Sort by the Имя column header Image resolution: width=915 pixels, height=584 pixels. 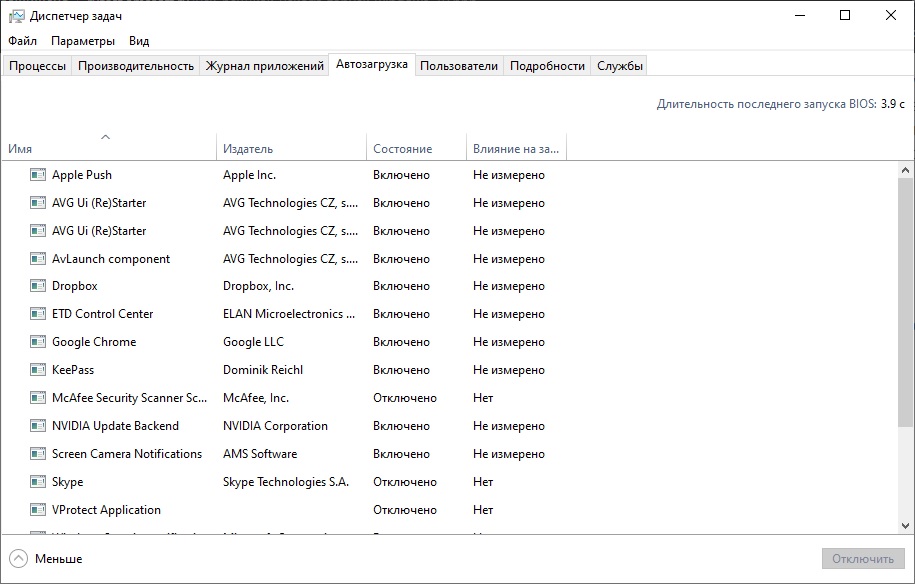109,146
